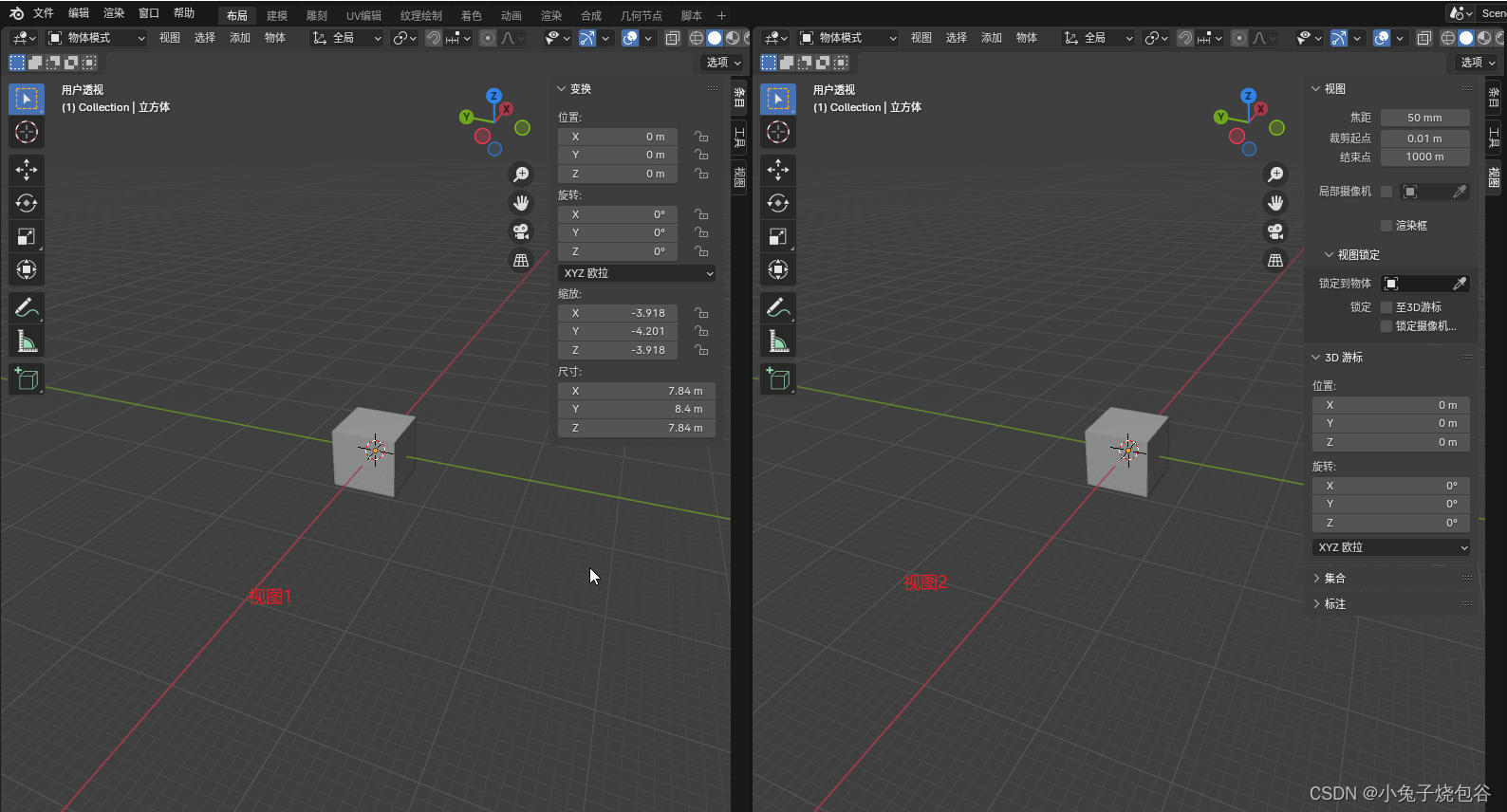Select the Add Cube tool in right viewport
This screenshot has width=1507, height=812.
pos(778,378)
